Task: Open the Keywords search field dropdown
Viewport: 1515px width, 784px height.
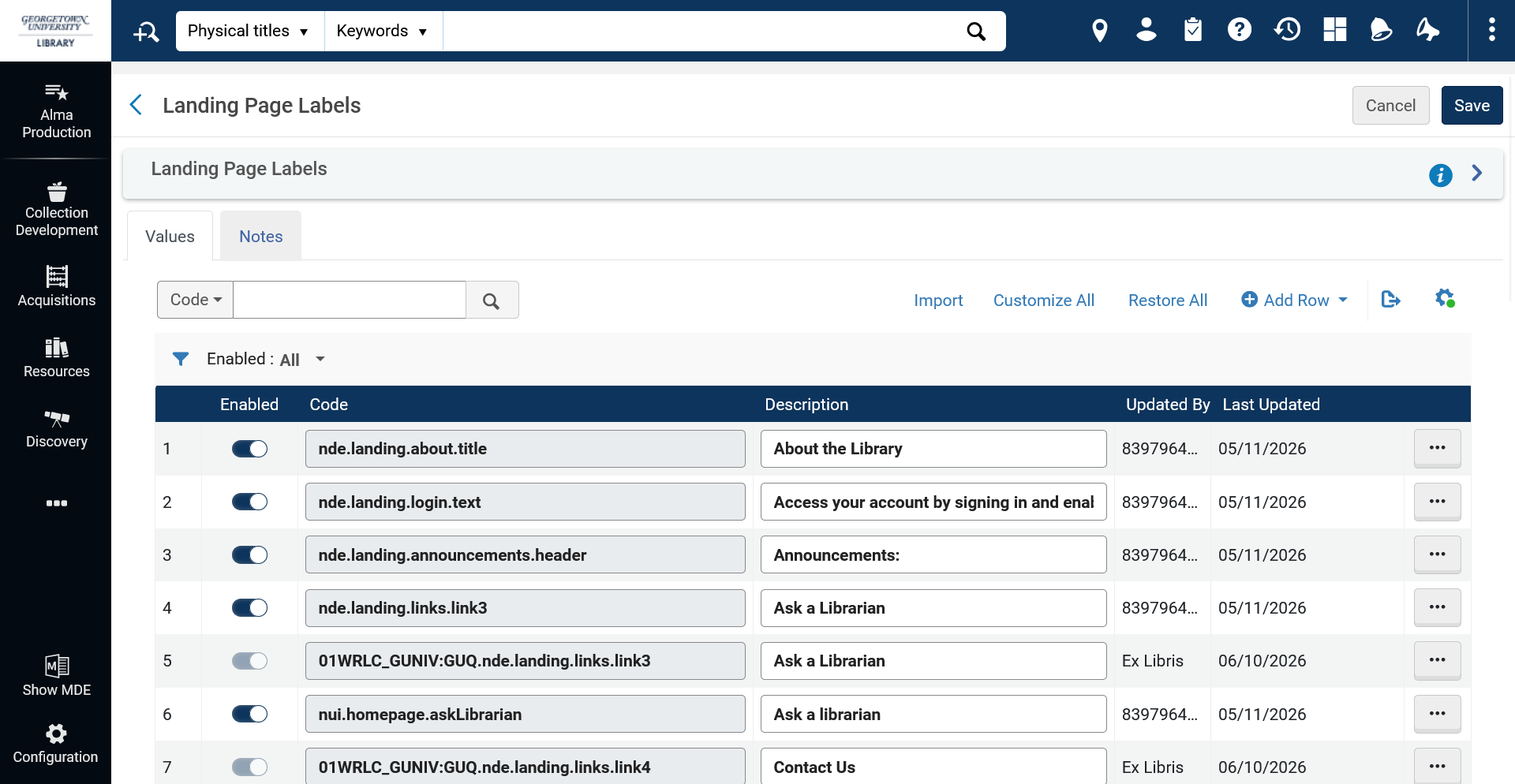Action: (x=383, y=31)
